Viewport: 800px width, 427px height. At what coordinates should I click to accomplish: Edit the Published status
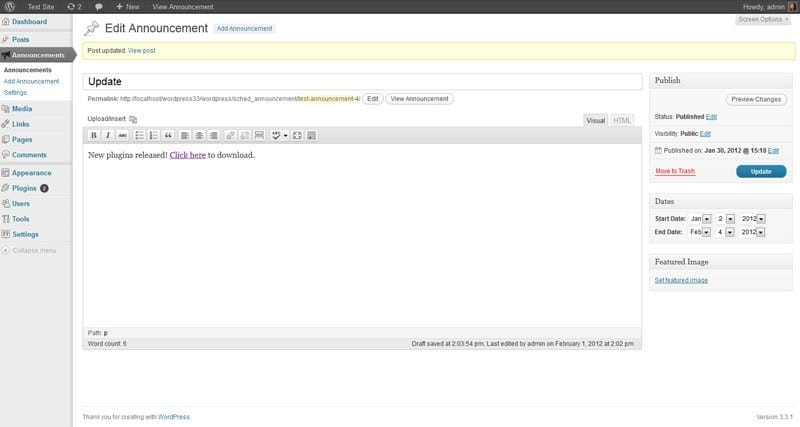coord(711,117)
